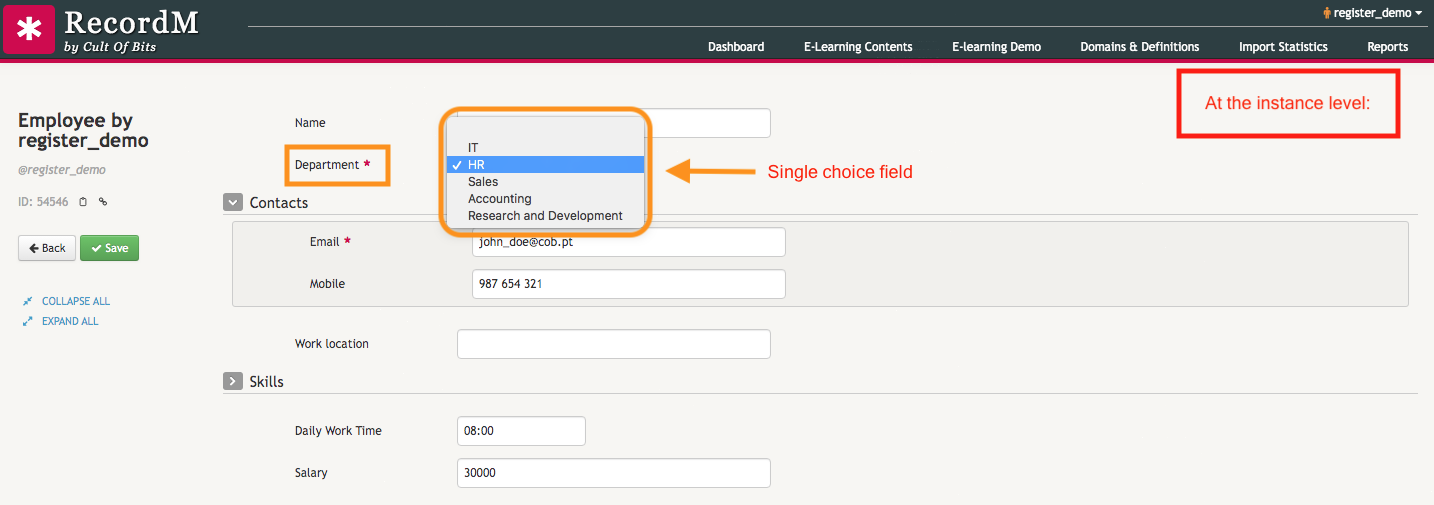Click the COLLAPSE ALL link
This screenshot has width=1434, height=505.
coord(76,301)
